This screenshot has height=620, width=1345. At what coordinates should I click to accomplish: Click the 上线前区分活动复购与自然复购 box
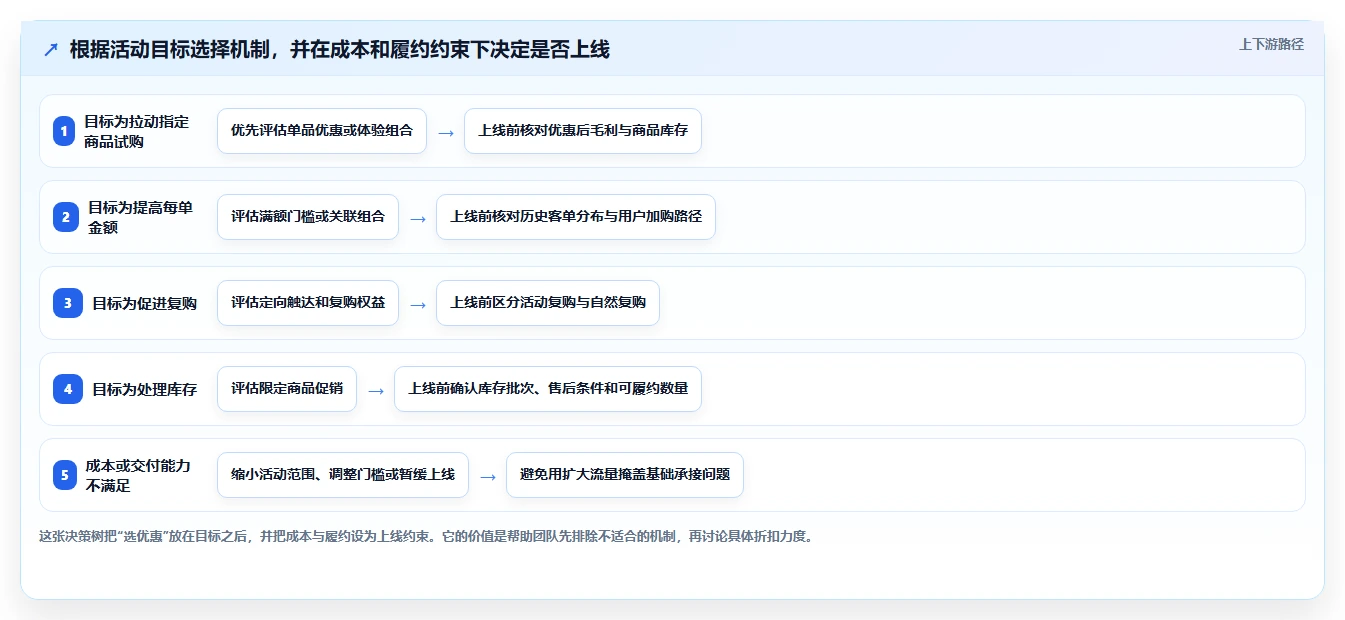[548, 303]
